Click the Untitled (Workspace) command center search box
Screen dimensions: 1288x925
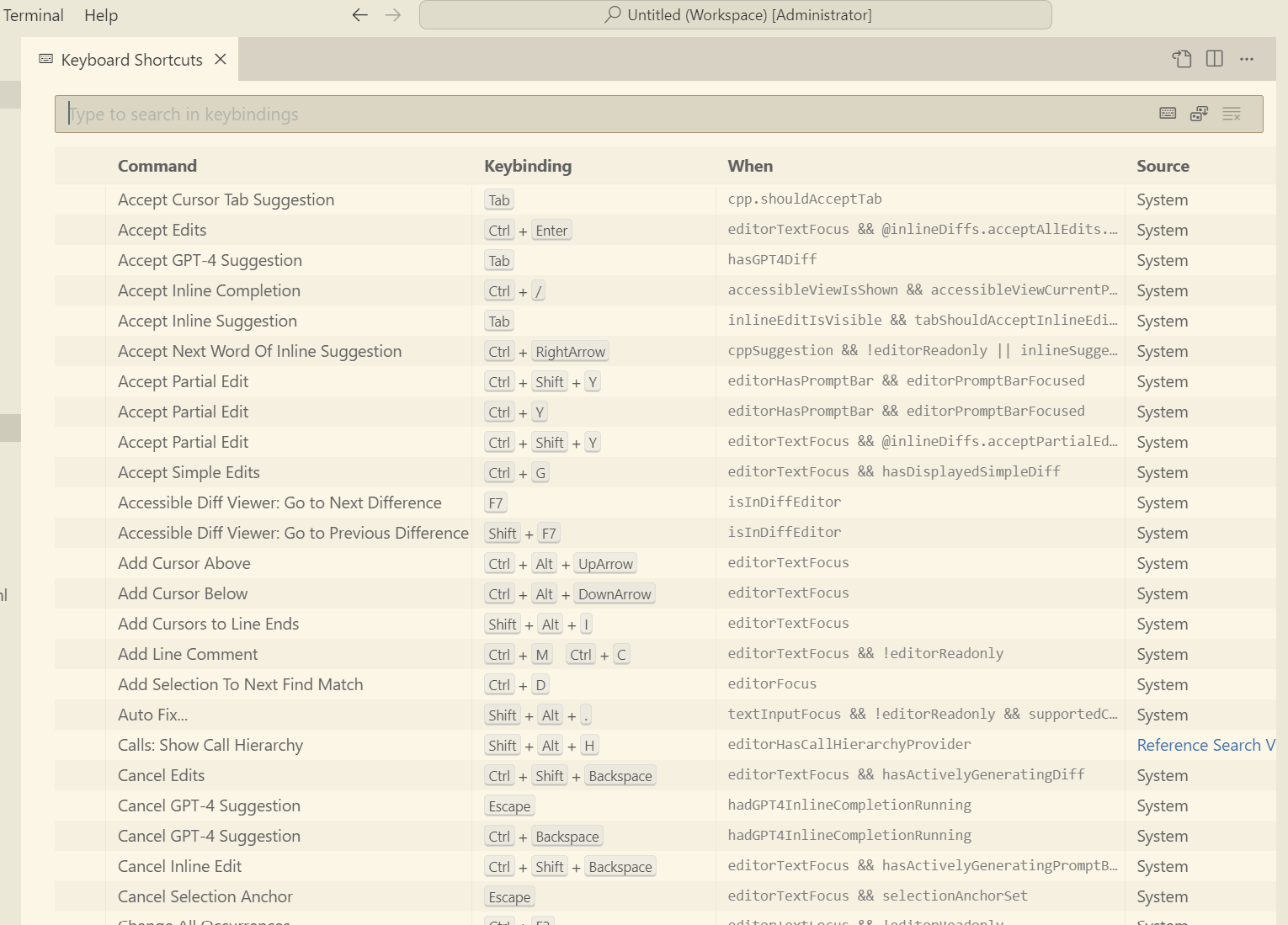pyautogui.click(x=735, y=14)
